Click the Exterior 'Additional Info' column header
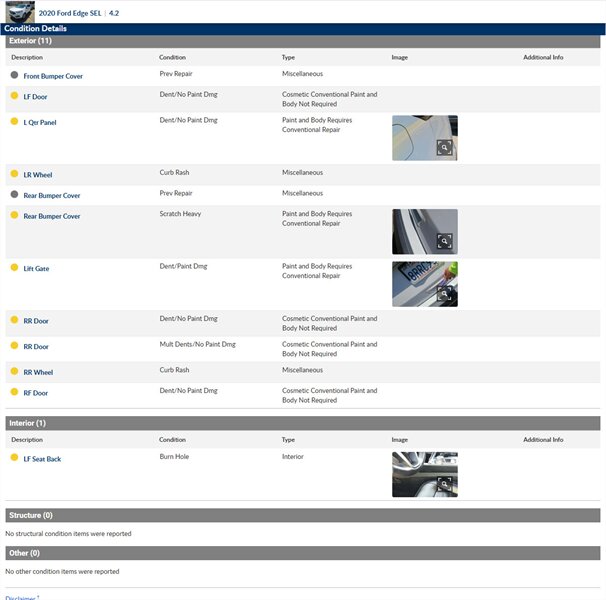 pyautogui.click(x=543, y=57)
